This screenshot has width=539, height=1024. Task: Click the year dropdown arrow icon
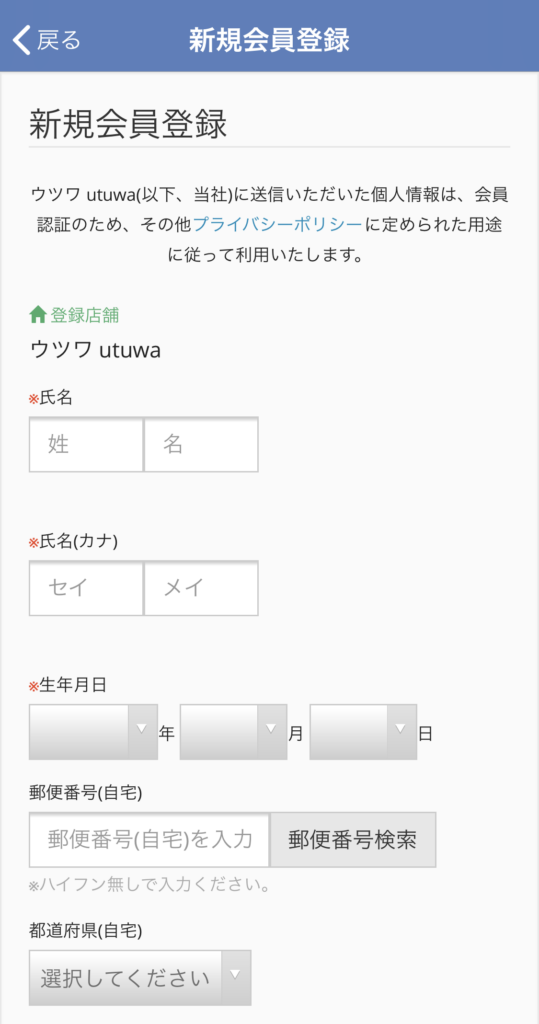coord(142,729)
